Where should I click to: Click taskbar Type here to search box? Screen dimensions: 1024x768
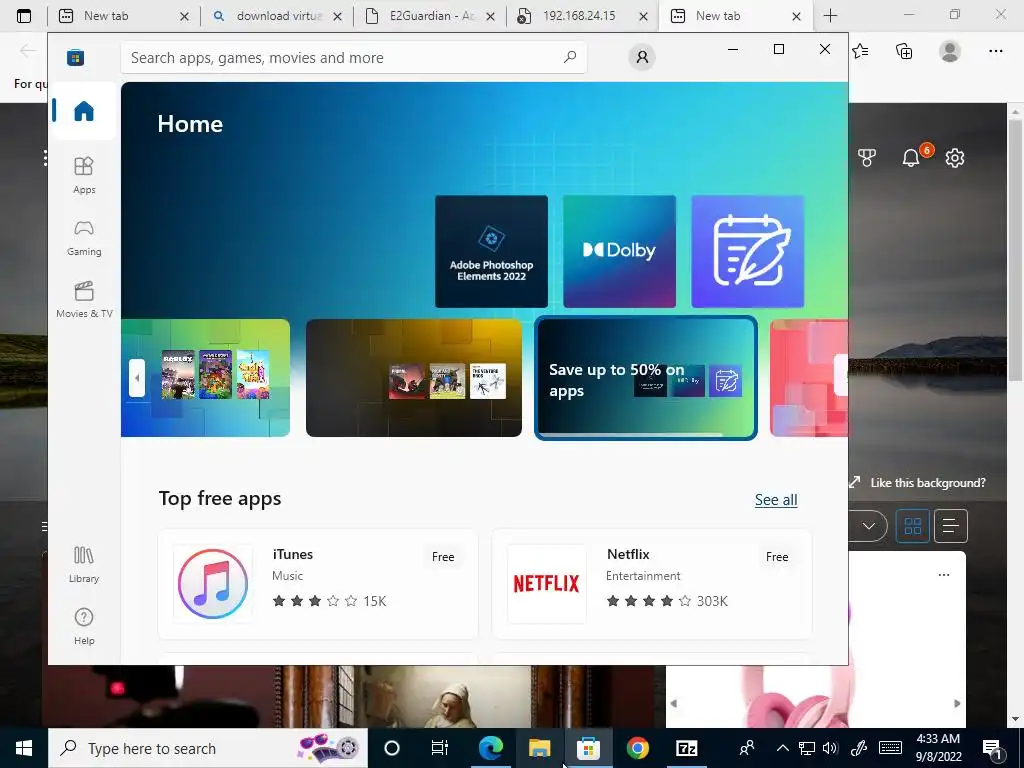[208, 748]
